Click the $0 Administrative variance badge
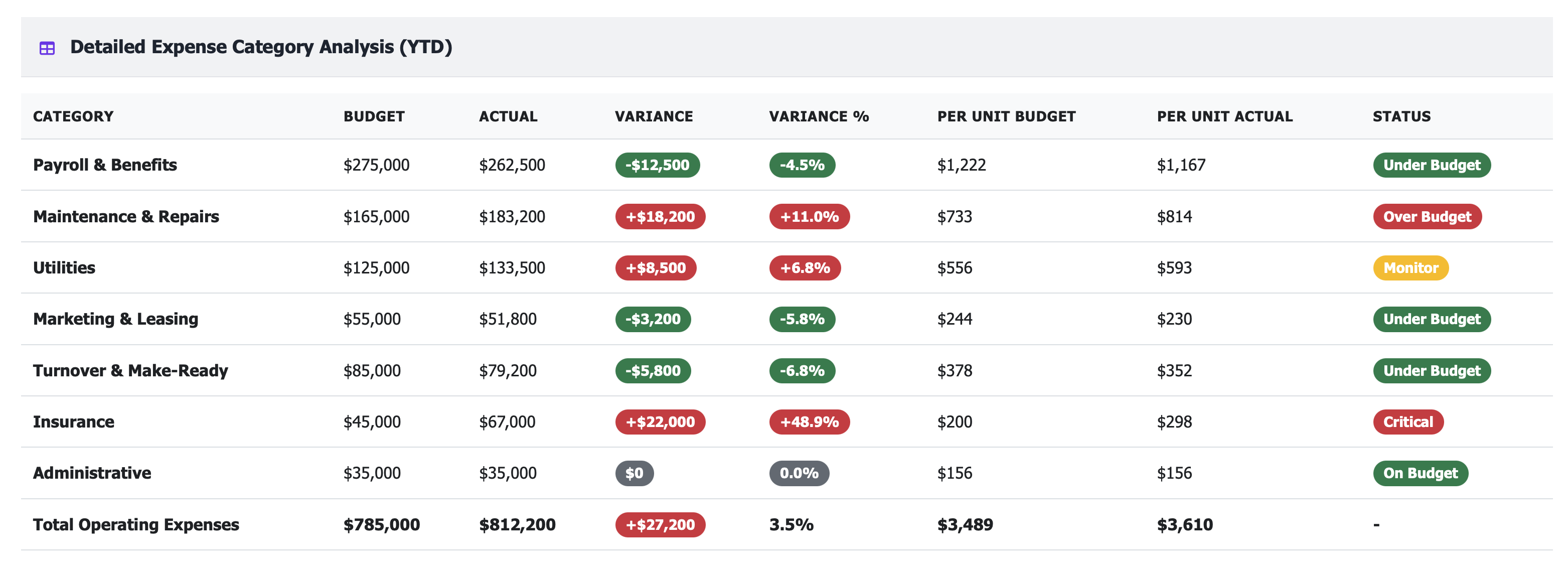The width and height of the screenshot is (1568, 565). [x=634, y=473]
